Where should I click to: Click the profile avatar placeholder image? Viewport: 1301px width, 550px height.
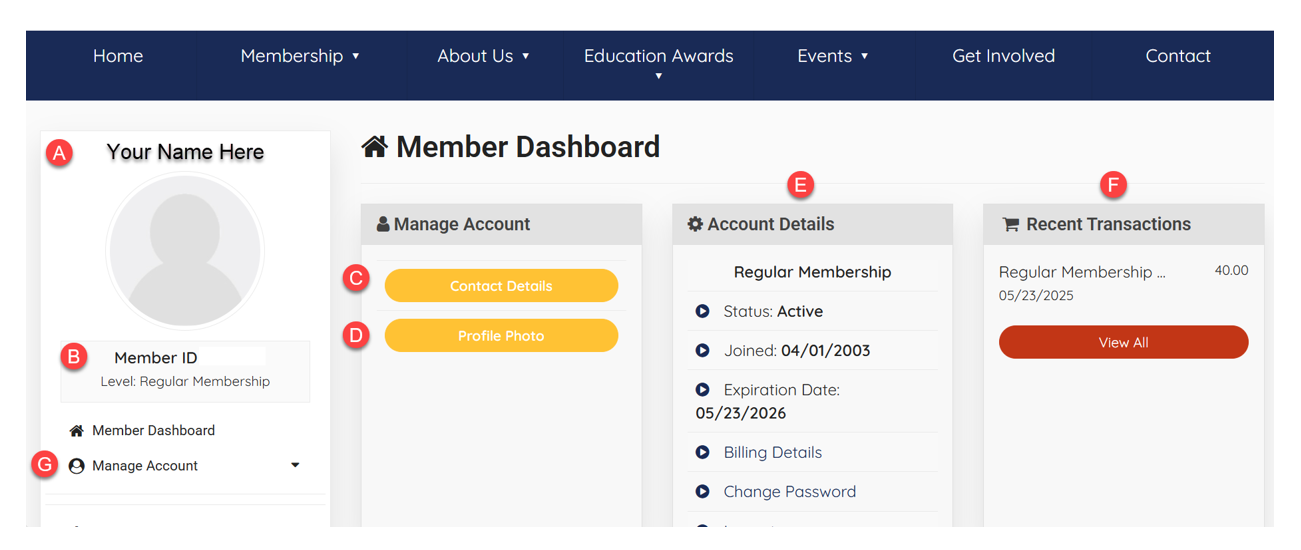point(185,251)
